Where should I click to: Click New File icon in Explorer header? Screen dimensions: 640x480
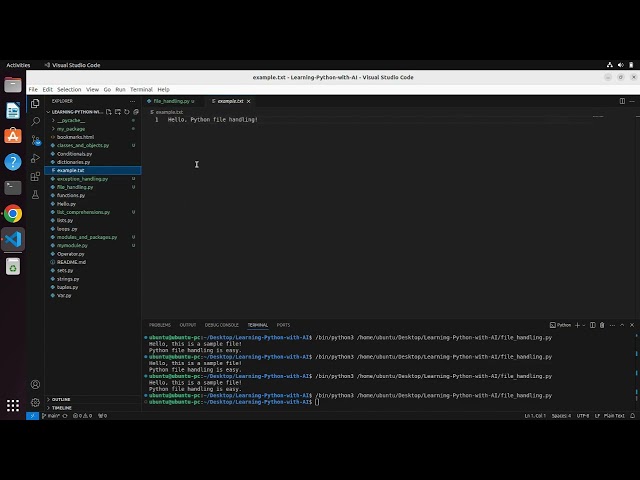coord(109,112)
